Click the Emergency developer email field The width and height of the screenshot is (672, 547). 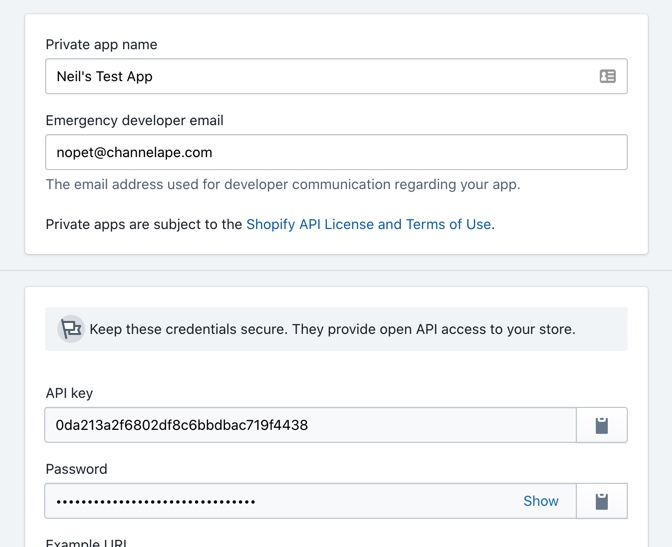tap(336, 152)
